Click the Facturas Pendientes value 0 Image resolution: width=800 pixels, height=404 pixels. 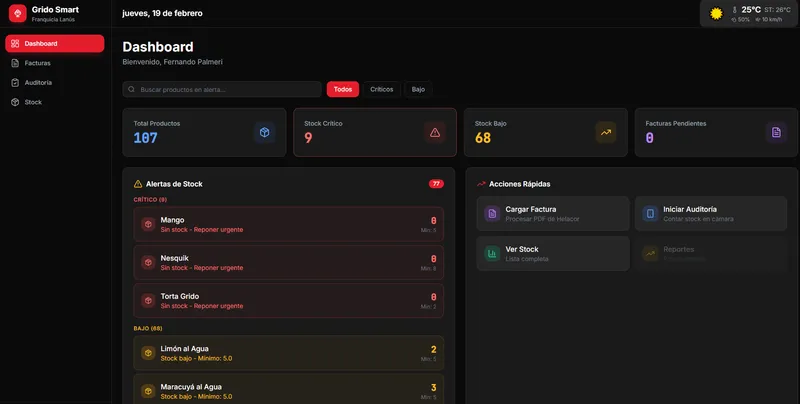tap(649, 138)
